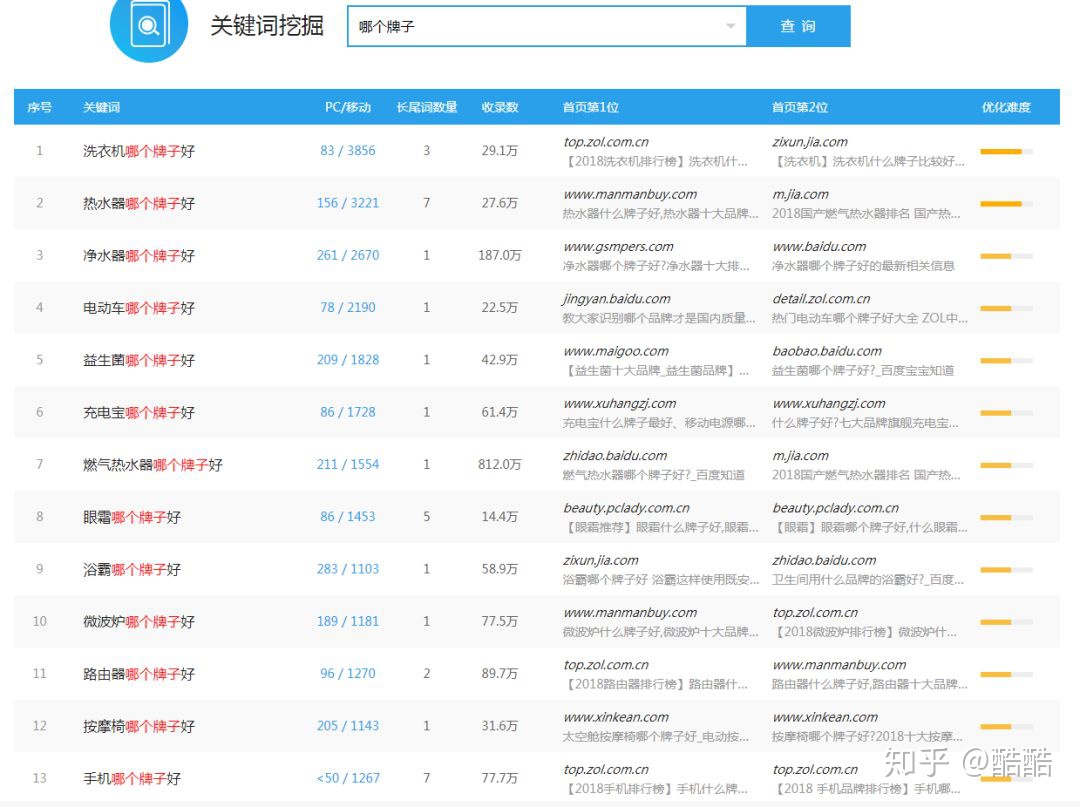This screenshot has height=807, width=1080.
Task: Sort by the 长尾词数量 column header
Action: coord(427,107)
